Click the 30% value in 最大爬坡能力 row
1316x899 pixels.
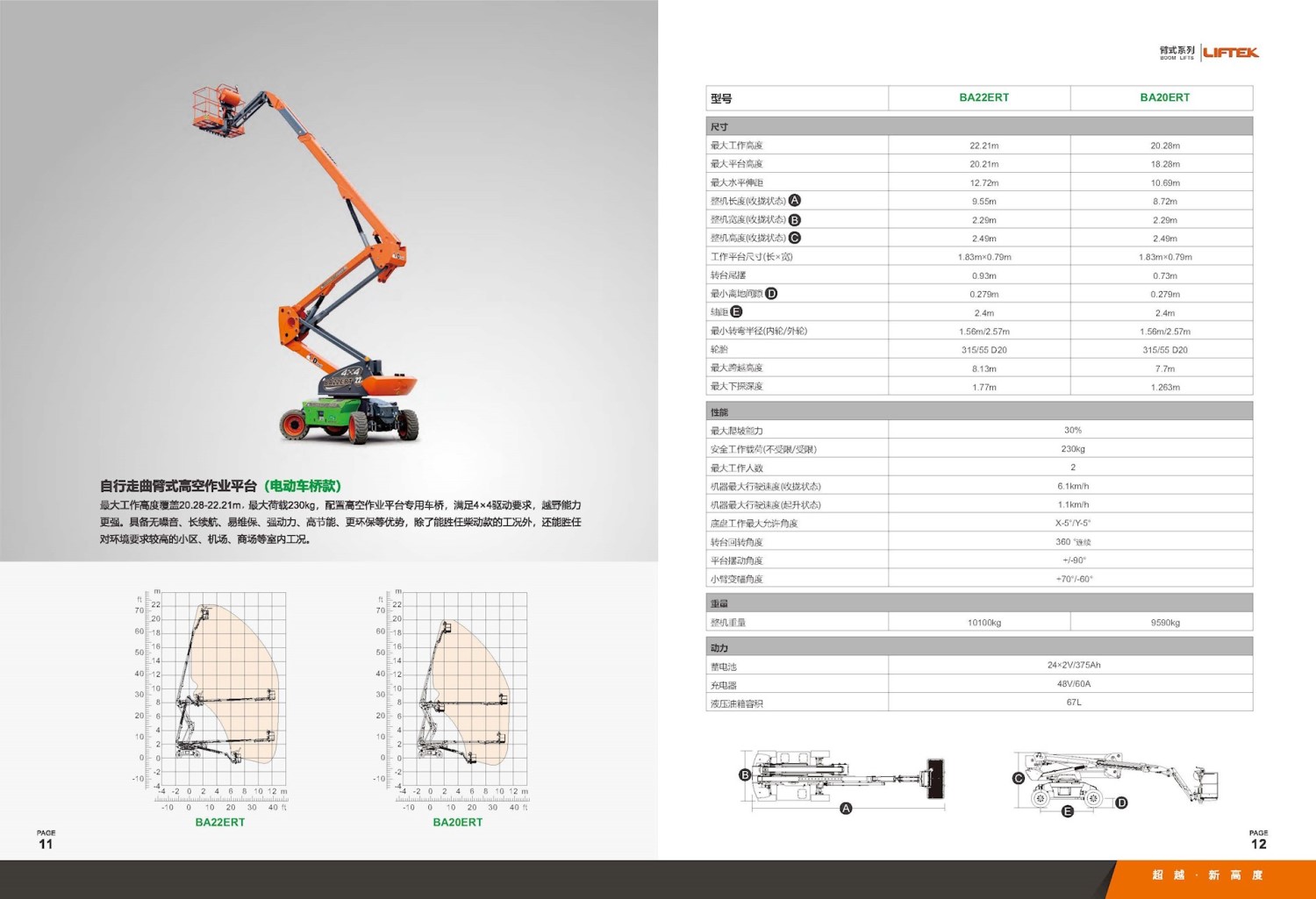tap(1072, 430)
